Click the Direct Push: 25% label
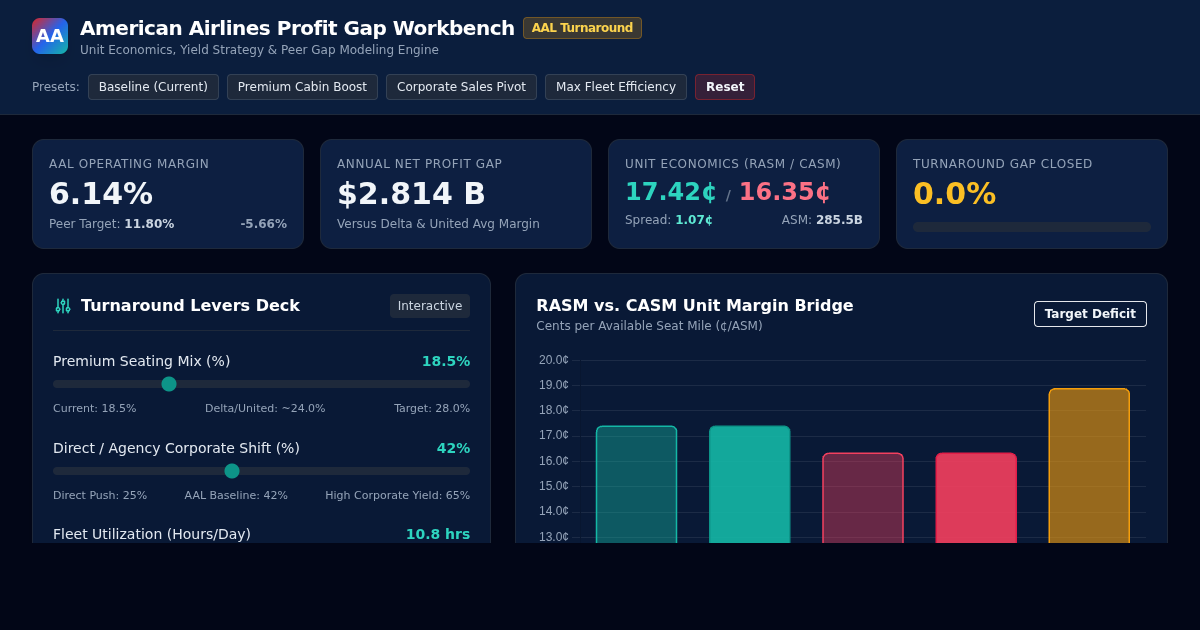The height and width of the screenshot is (630, 1200). coord(100,495)
